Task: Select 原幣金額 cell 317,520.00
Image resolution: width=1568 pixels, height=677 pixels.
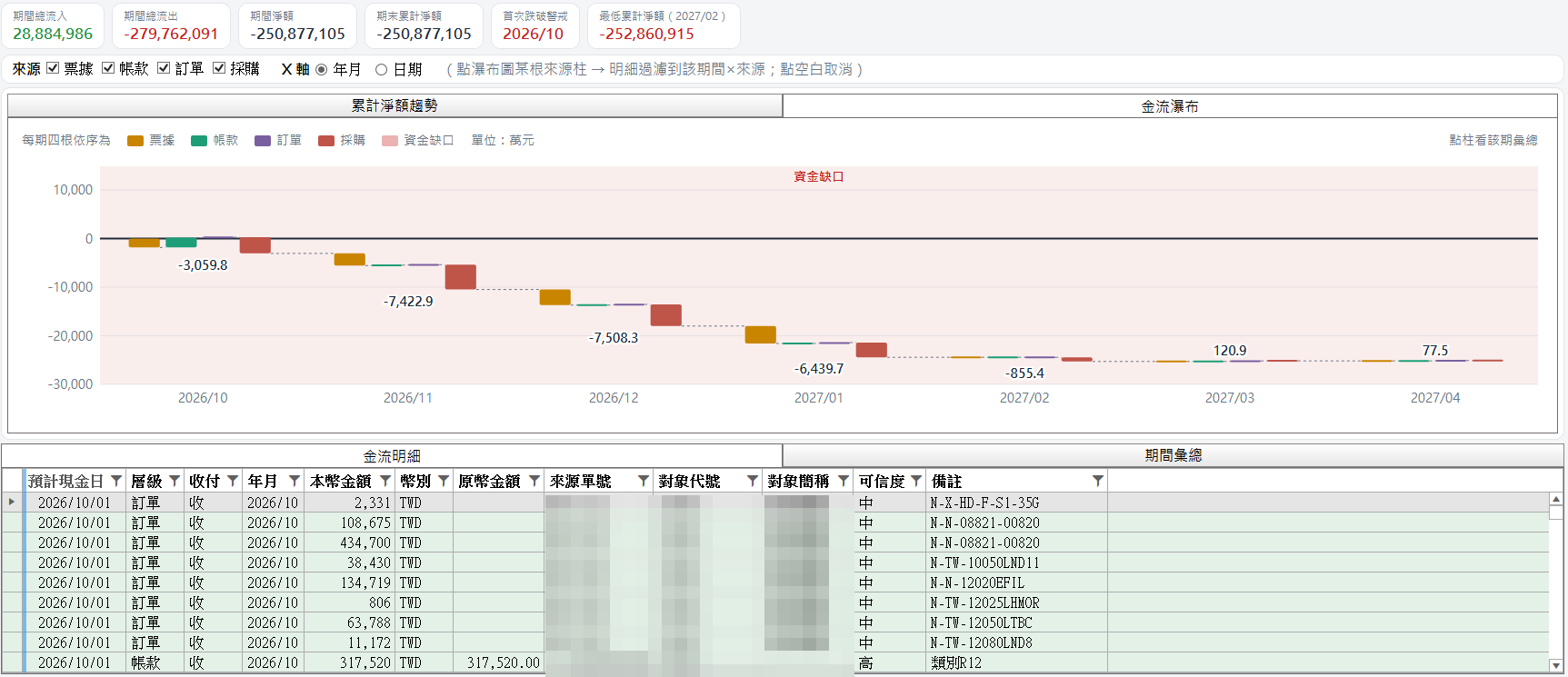Action: (x=498, y=662)
